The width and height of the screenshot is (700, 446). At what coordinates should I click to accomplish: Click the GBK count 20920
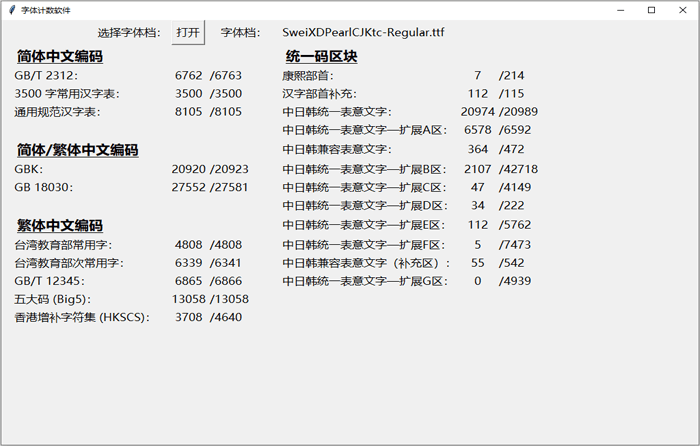tap(188, 169)
